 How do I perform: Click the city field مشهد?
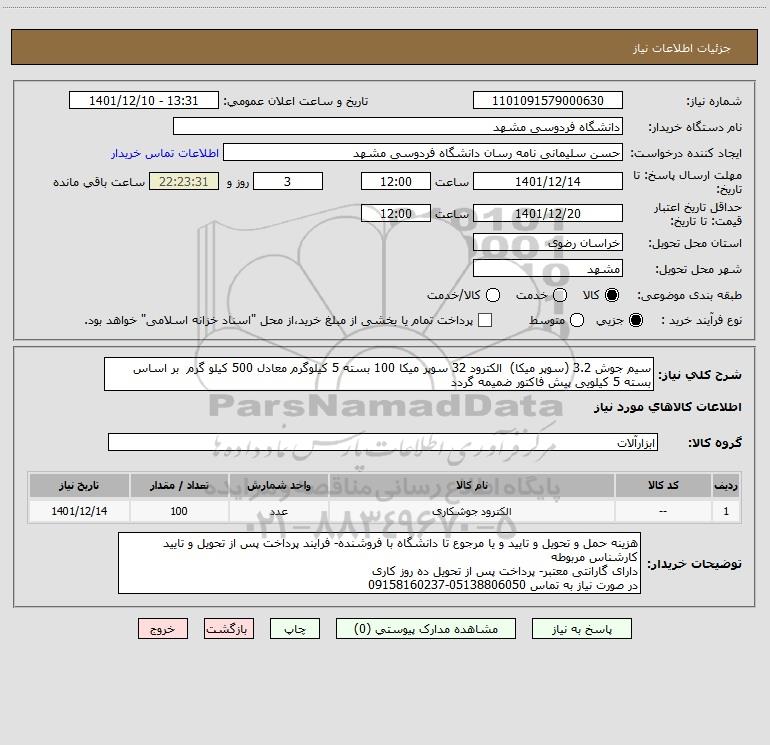click(548, 268)
